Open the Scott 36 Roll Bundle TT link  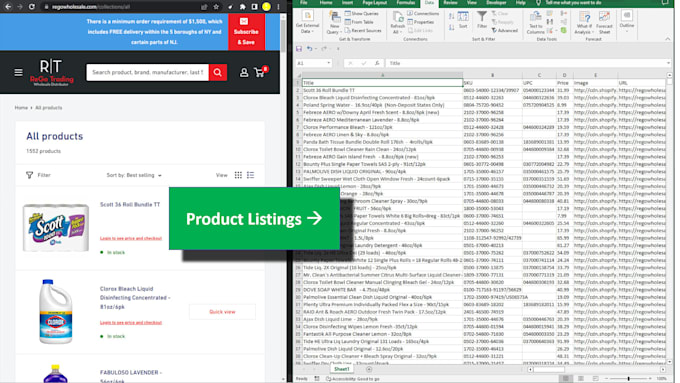point(130,204)
